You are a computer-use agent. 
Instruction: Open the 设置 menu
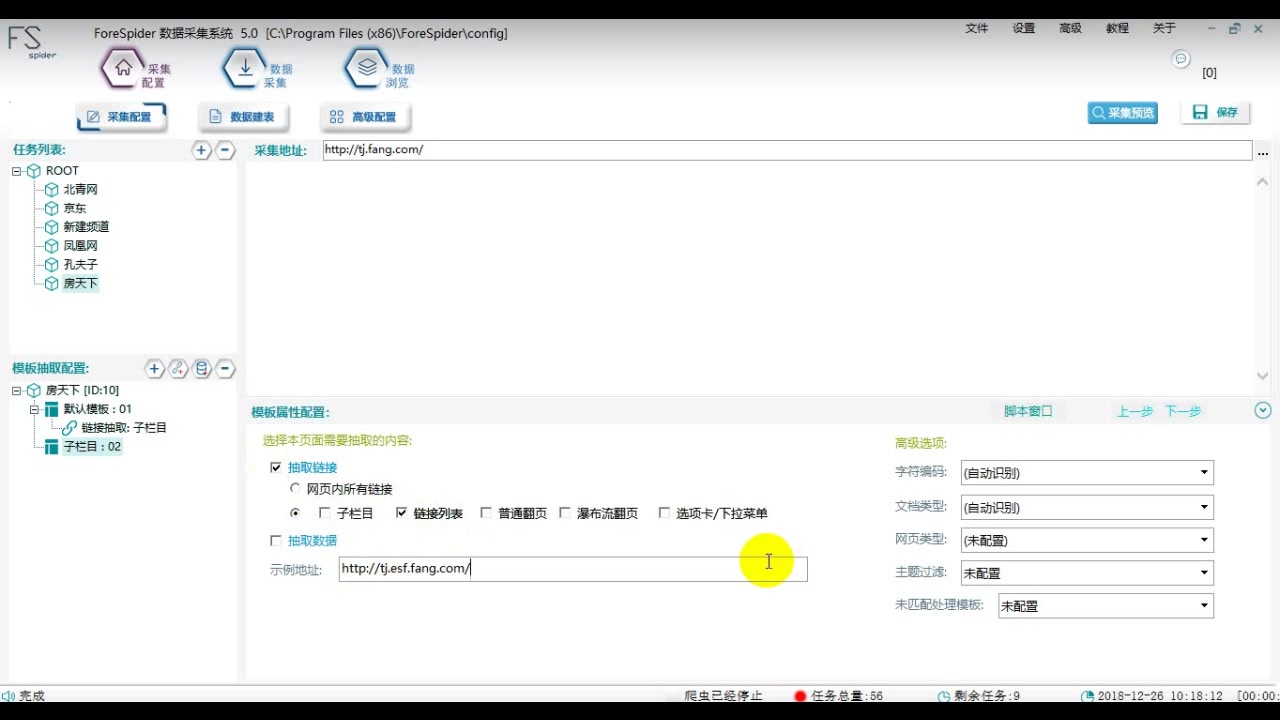[1024, 28]
